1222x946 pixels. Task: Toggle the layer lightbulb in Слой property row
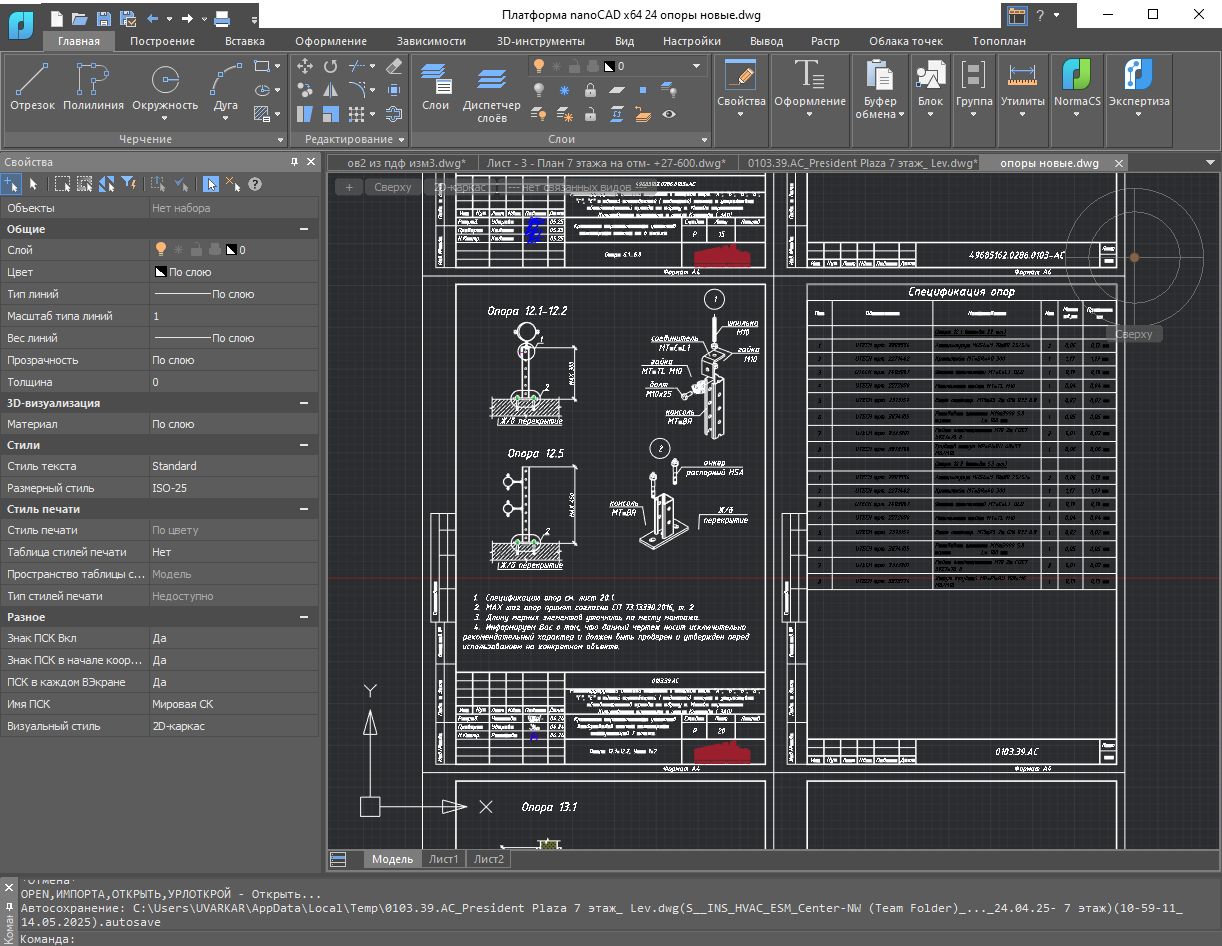159,250
